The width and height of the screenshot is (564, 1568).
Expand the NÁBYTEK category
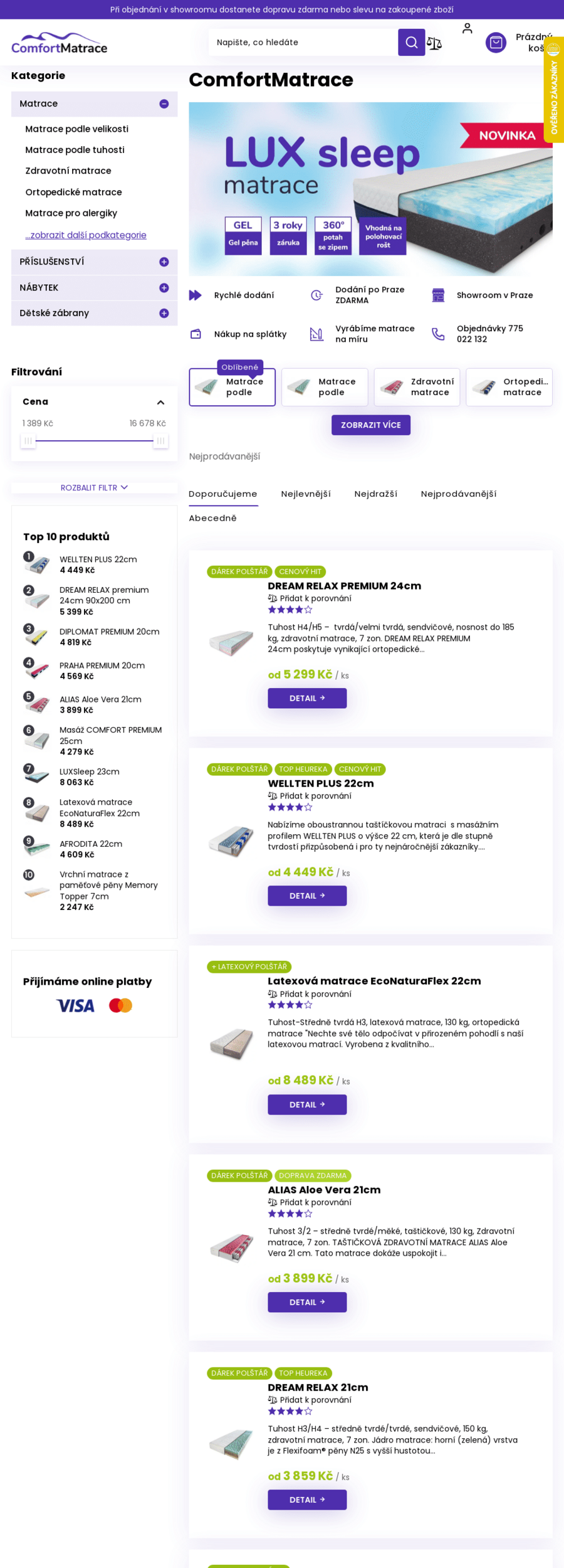[164, 288]
